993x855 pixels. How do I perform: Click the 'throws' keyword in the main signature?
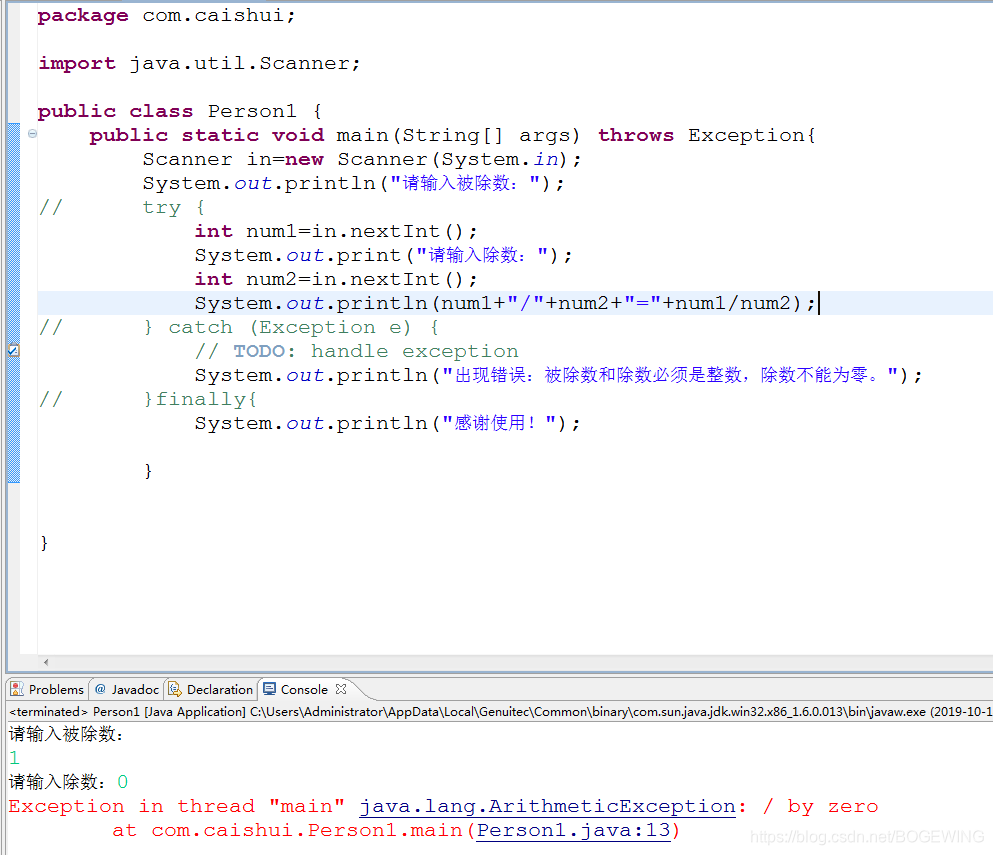[636, 136]
